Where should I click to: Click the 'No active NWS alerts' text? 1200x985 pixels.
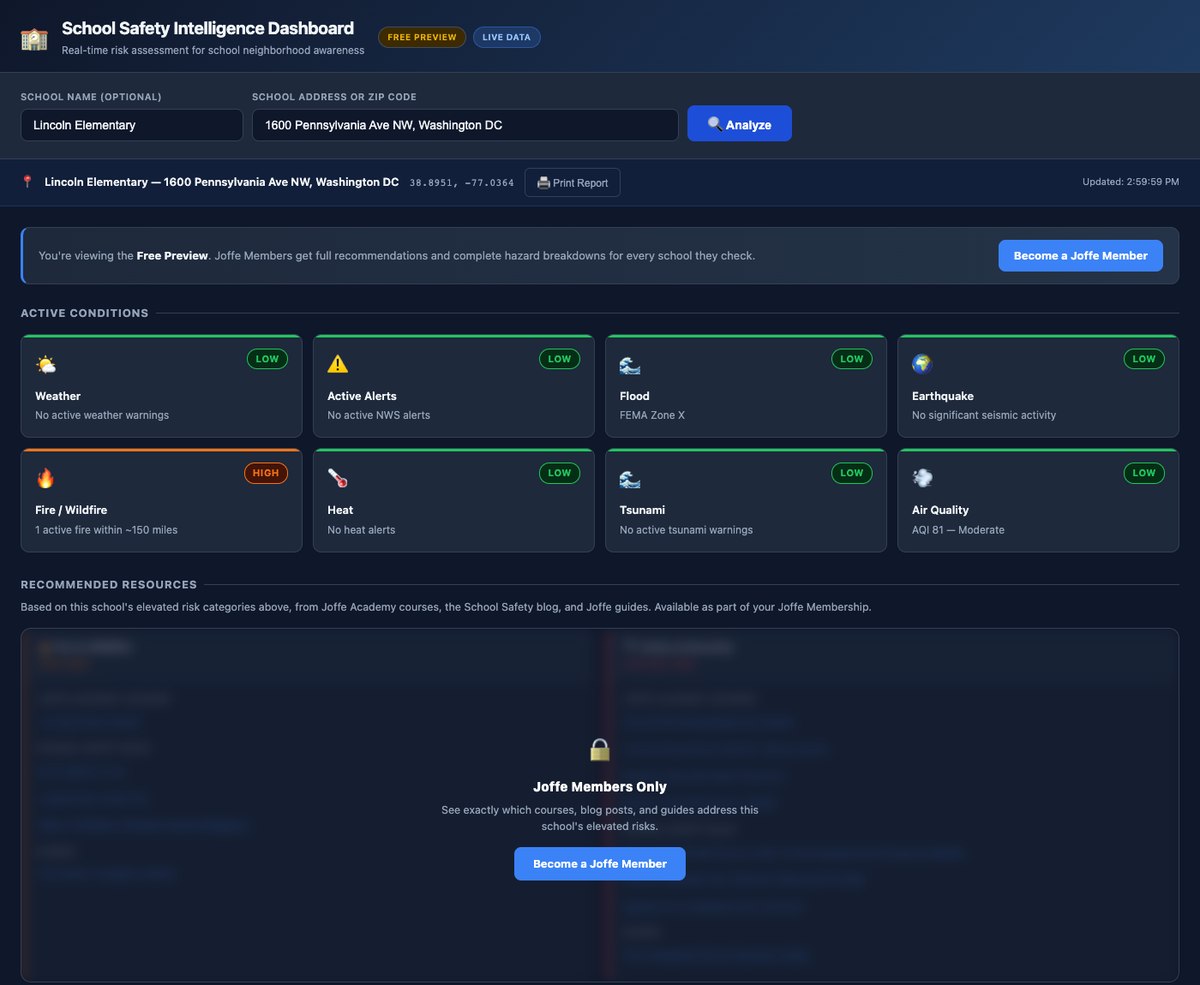coord(379,415)
